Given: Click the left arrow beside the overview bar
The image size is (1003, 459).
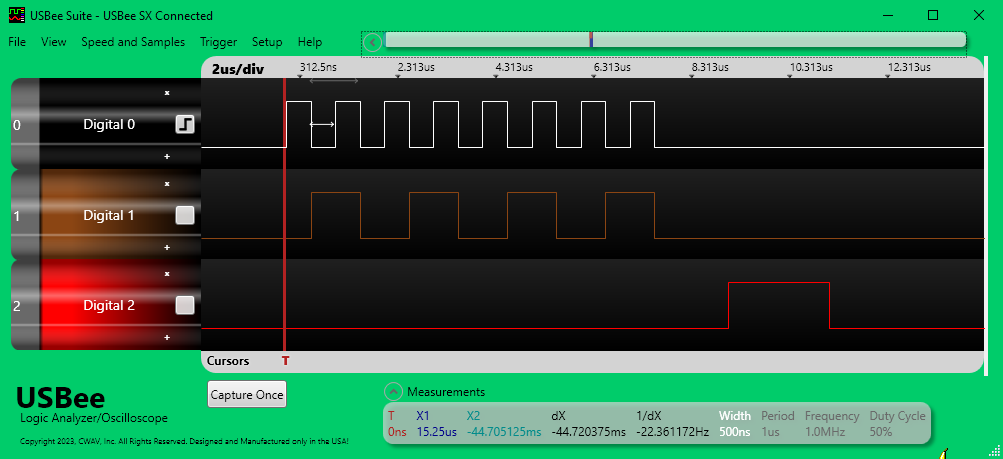Looking at the screenshot, I should coord(373,43).
